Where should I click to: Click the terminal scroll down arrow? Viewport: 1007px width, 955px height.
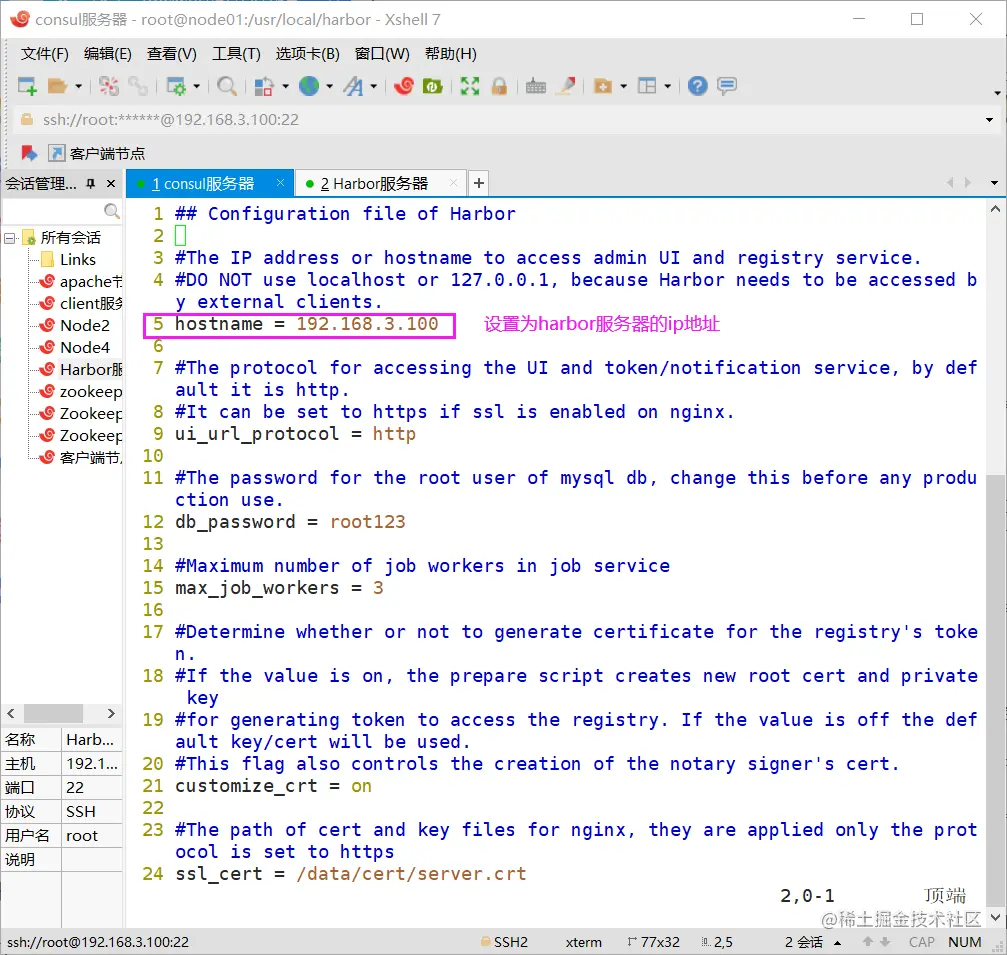tap(995, 917)
